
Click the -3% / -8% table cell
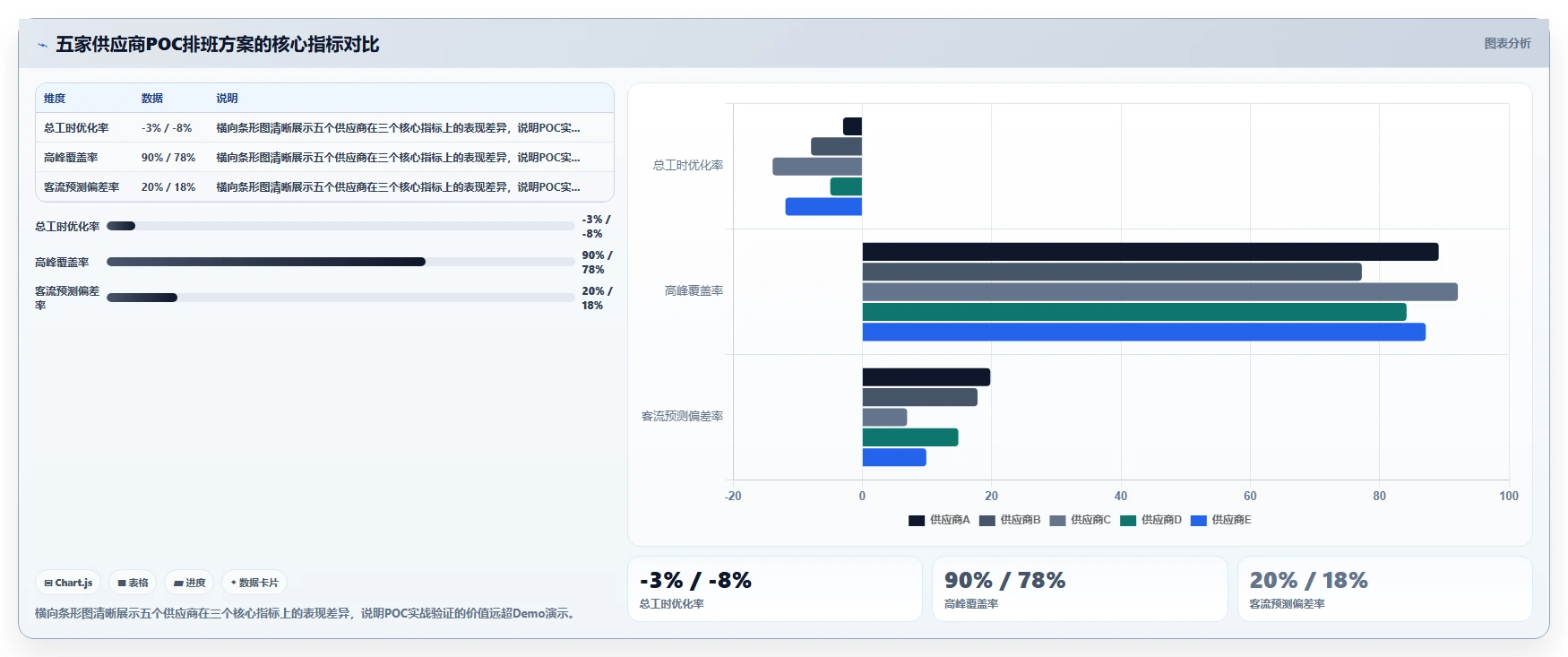(x=167, y=128)
